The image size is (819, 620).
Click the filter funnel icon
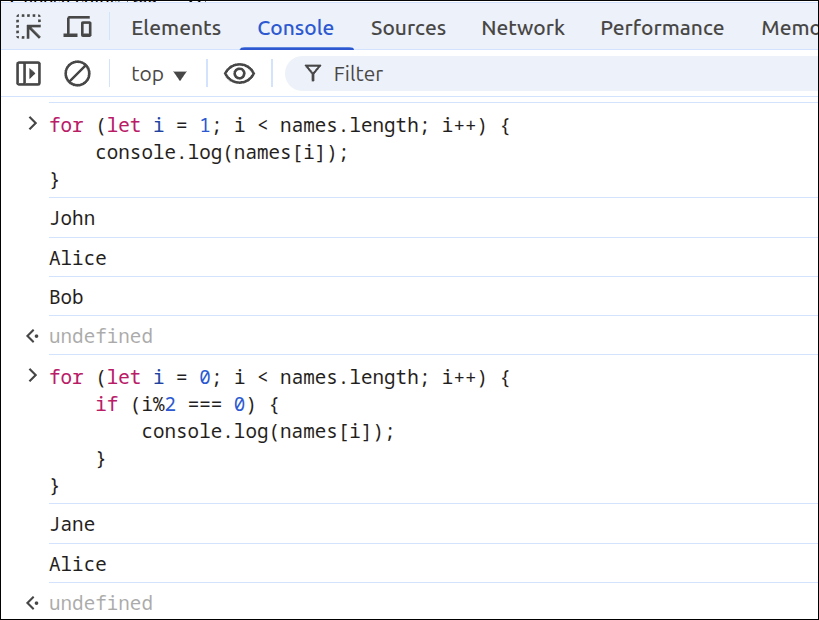(x=314, y=73)
